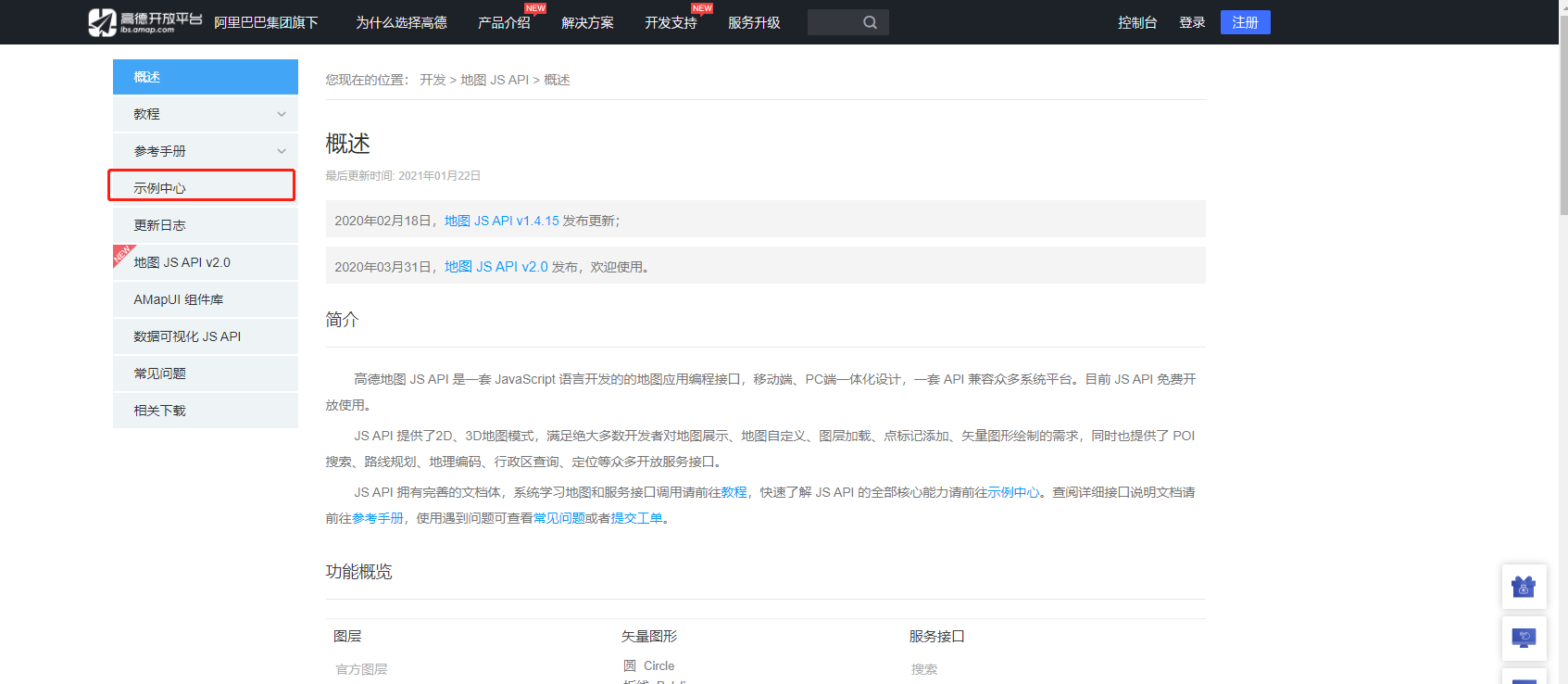
Task: Open 产品介绍 menu
Action: (x=504, y=22)
